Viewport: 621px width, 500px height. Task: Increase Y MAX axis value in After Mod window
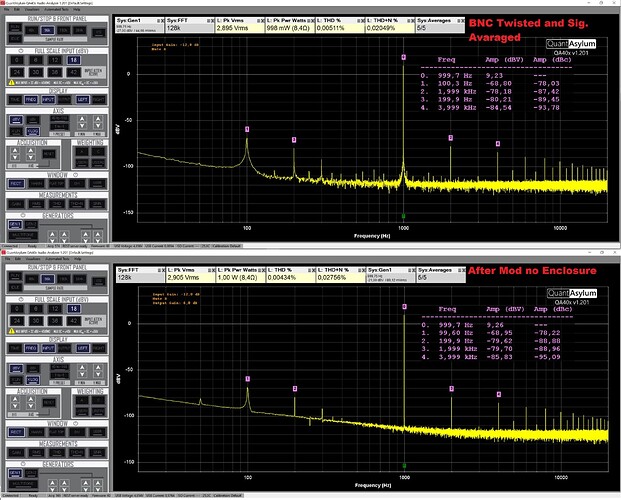[98, 368]
